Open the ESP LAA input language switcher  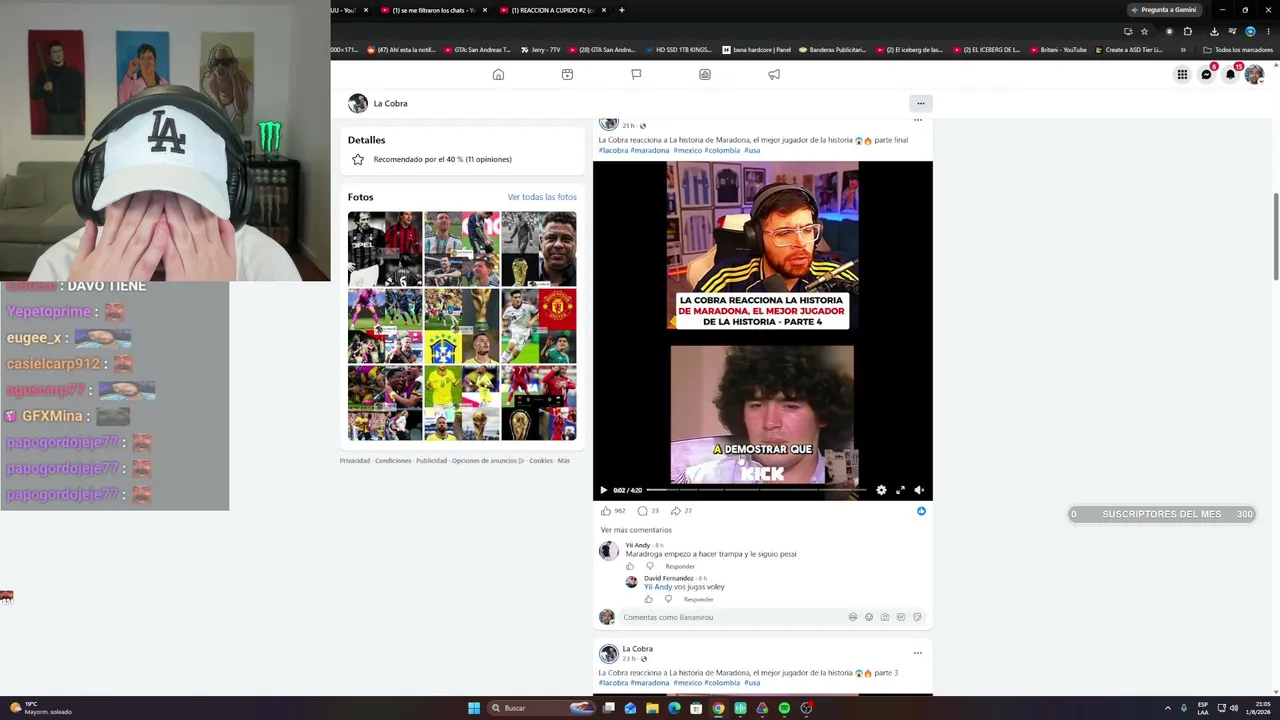[x=1203, y=708]
